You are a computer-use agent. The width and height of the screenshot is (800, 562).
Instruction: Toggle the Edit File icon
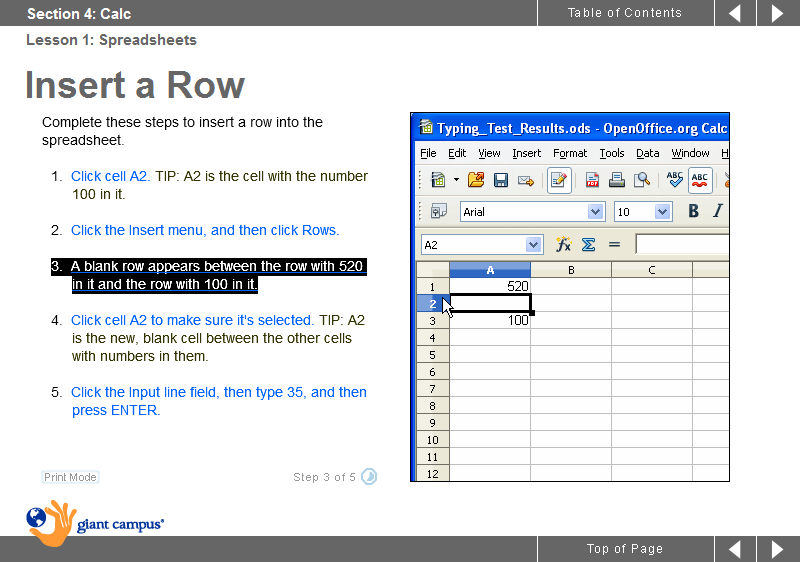(x=559, y=180)
